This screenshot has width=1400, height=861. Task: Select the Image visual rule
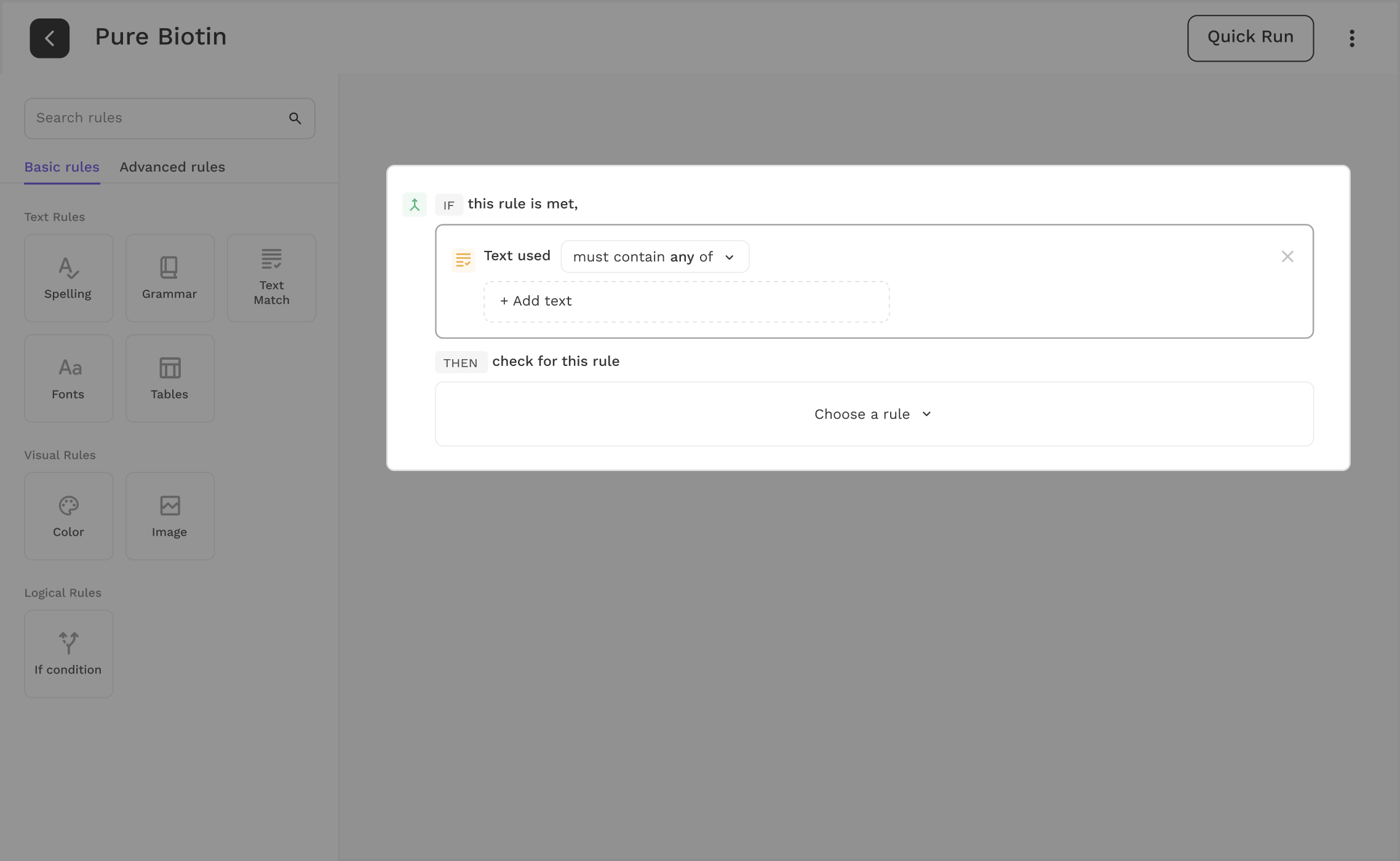point(170,516)
